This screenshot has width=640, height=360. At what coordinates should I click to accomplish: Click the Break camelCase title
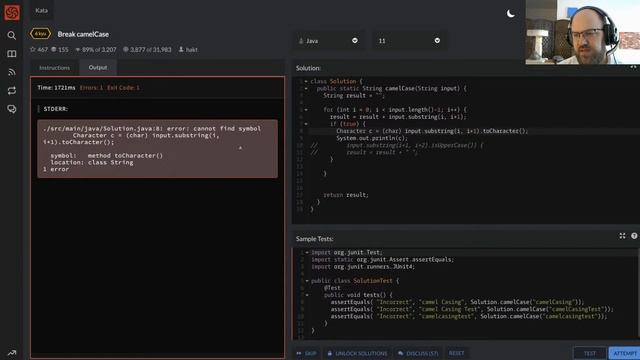click(x=83, y=34)
